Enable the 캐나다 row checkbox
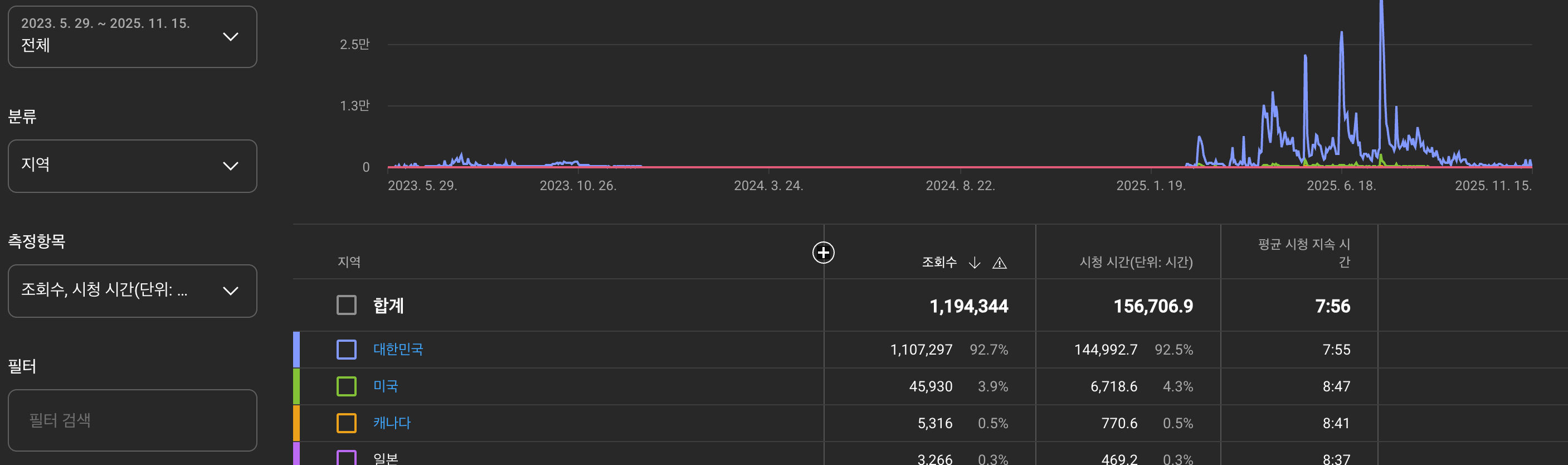This screenshot has height=465, width=1568. click(x=347, y=422)
